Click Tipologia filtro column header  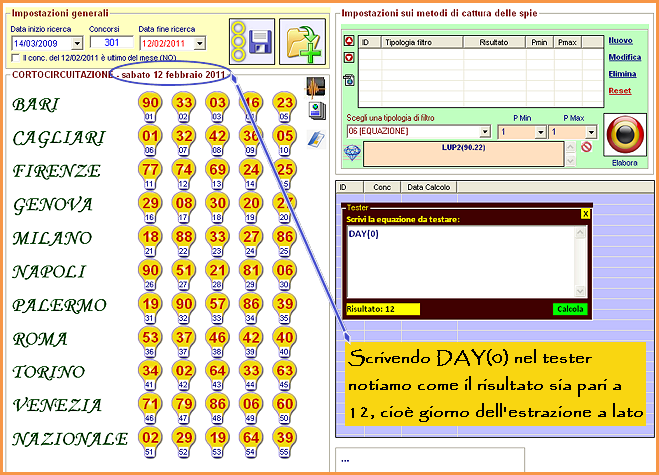422,42
